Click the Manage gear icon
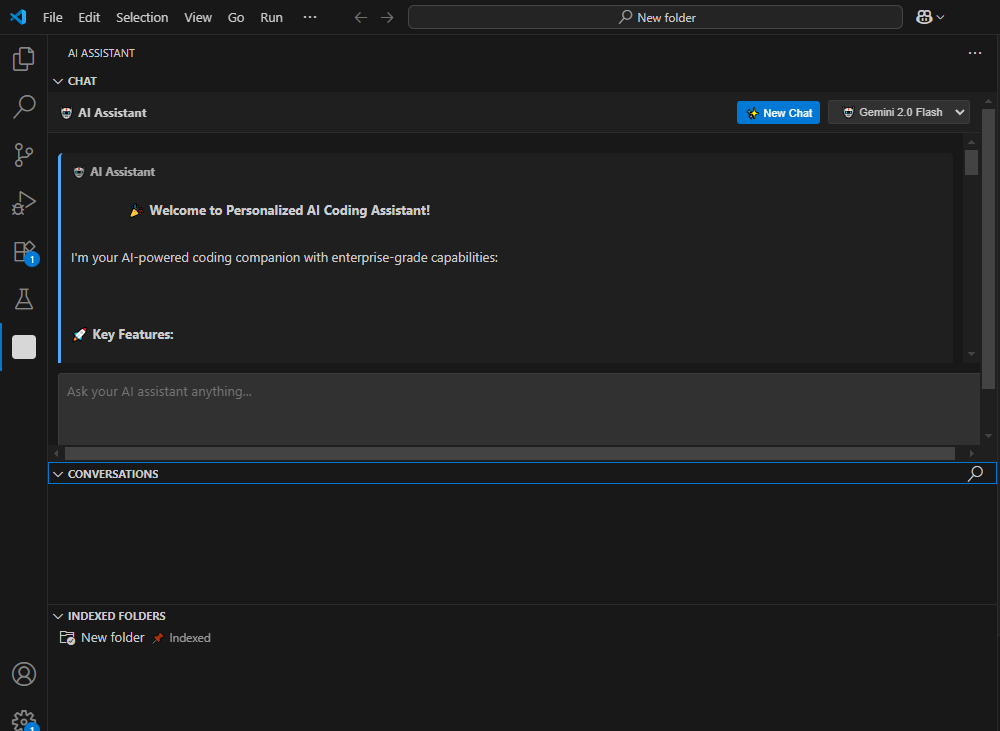Screen dimensions: 1000x731 click(24, 719)
